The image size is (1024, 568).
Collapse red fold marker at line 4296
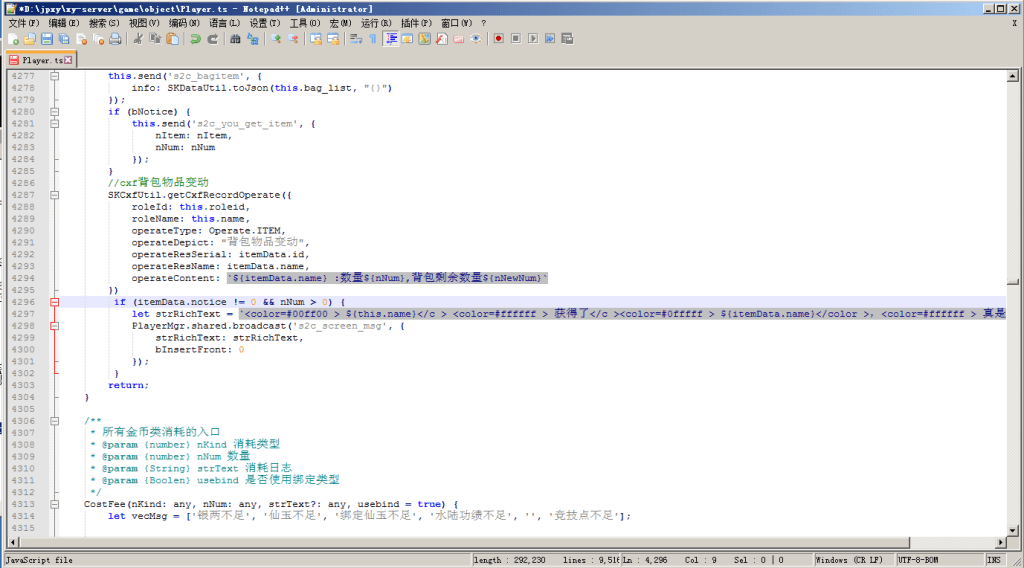point(55,302)
